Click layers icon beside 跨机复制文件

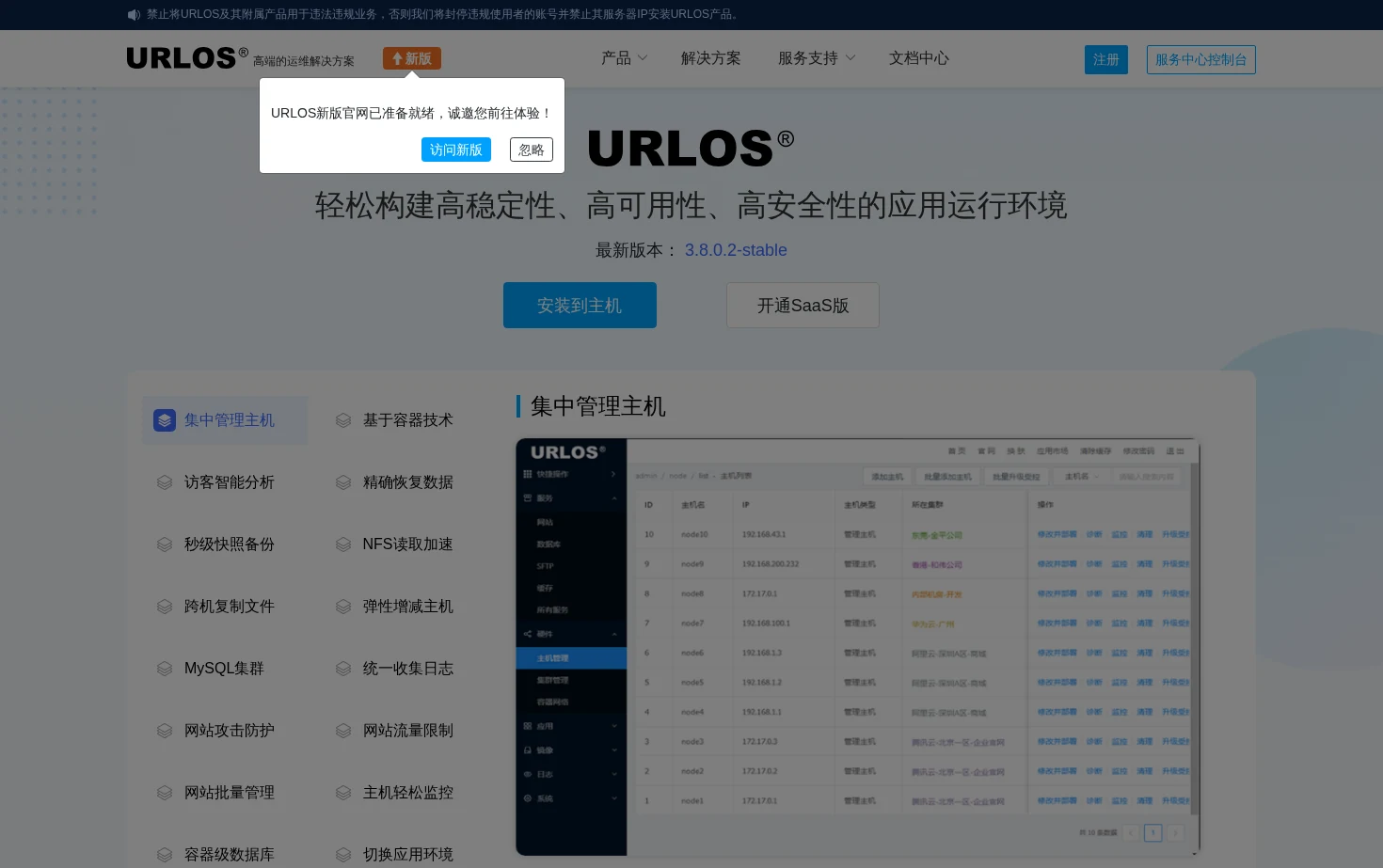pyautogui.click(x=165, y=607)
